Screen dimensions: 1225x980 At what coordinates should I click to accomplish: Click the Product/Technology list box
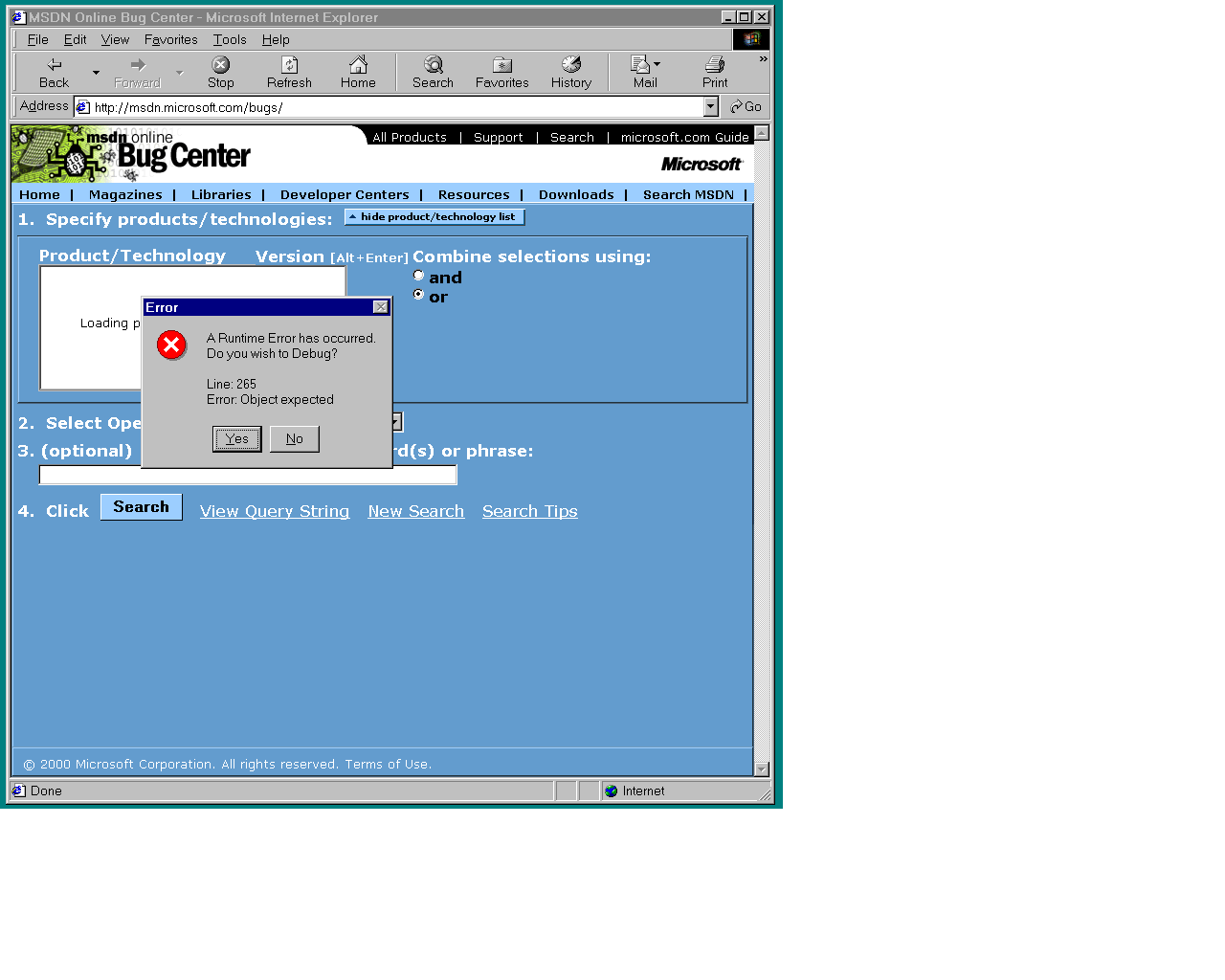coord(192,328)
